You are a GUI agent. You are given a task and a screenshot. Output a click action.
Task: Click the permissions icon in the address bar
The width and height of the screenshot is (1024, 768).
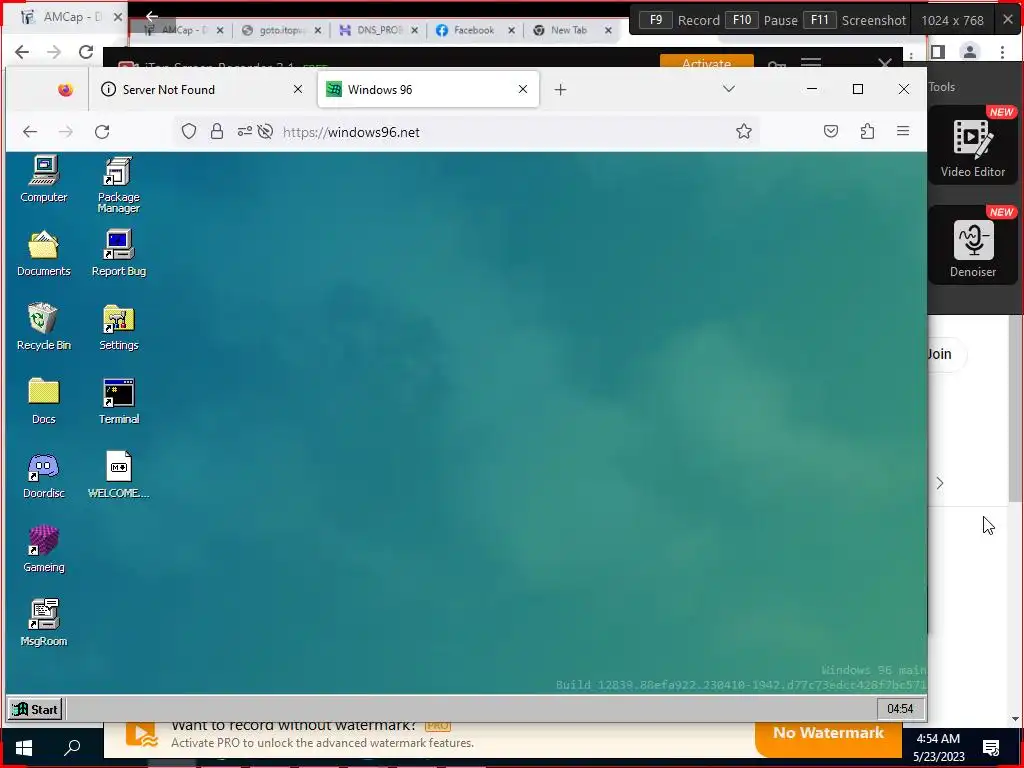(244, 132)
